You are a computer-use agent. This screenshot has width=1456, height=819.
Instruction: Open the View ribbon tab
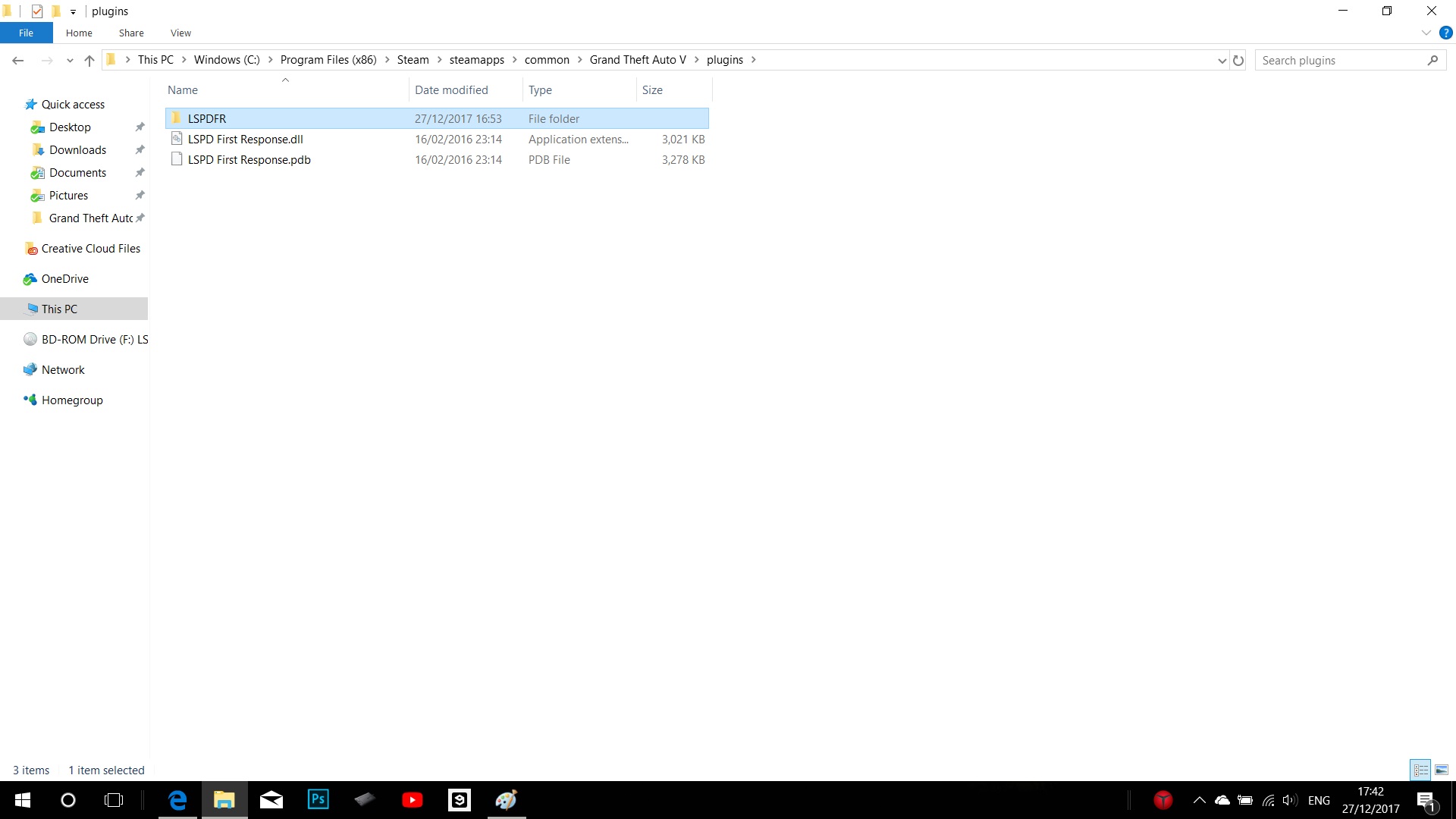(x=180, y=33)
